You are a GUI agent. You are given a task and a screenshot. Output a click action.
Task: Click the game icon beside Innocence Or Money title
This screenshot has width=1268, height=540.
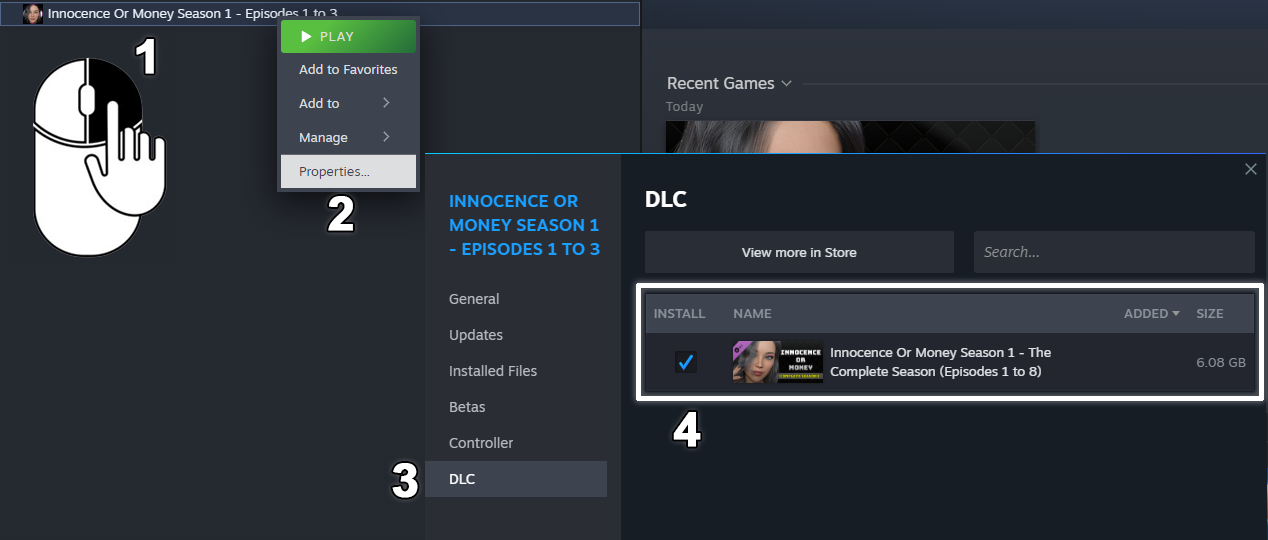tap(33, 14)
